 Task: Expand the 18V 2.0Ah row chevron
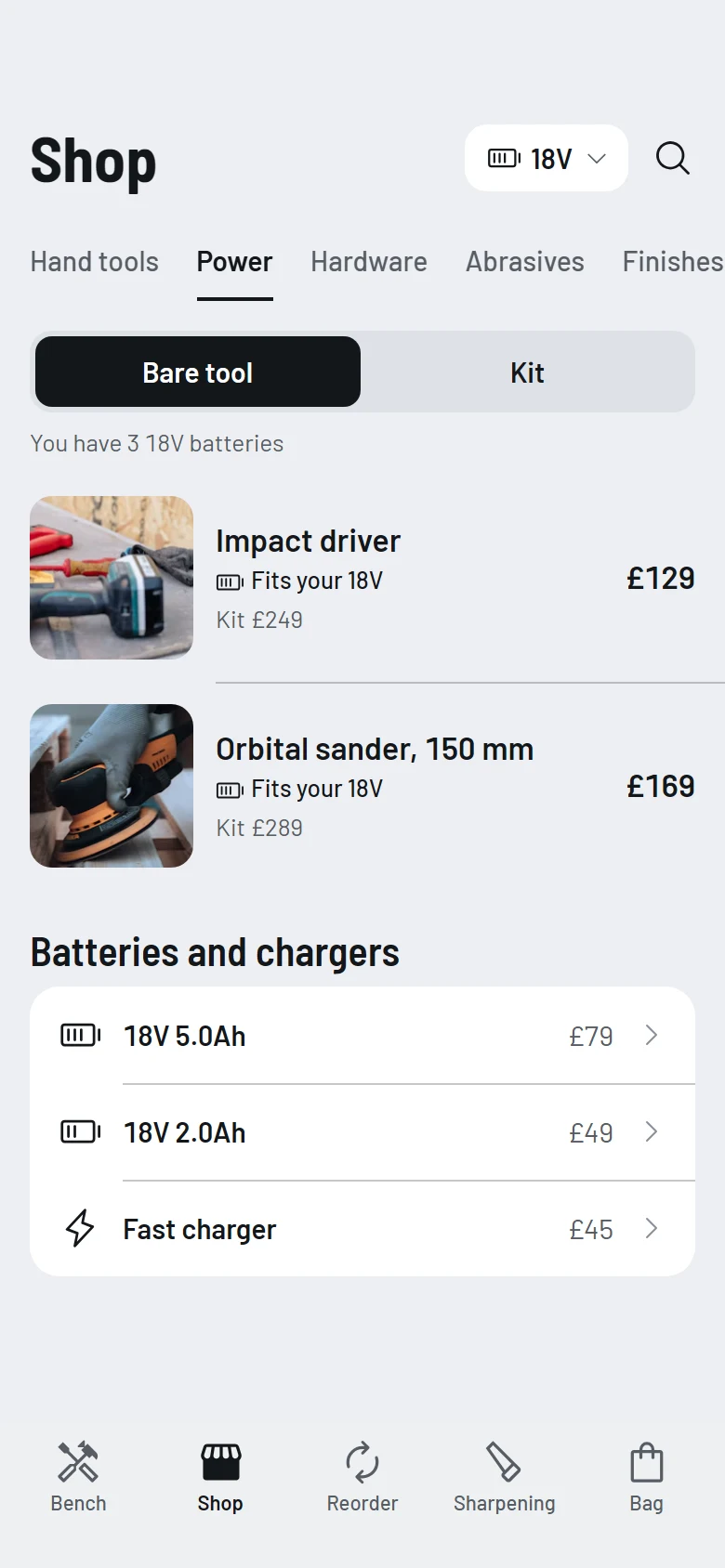pyautogui.click(x=652, y=1131)
